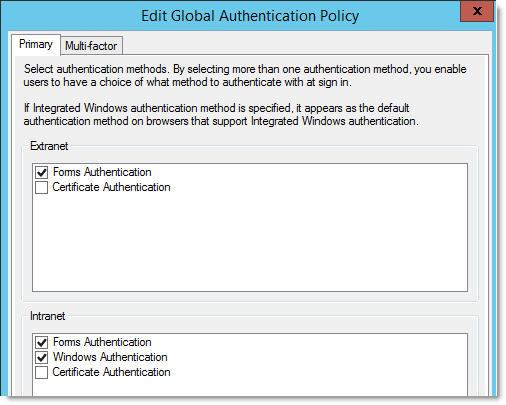
Task: Click the Extranet Forms Authentication label text
Action: [102, 172]
